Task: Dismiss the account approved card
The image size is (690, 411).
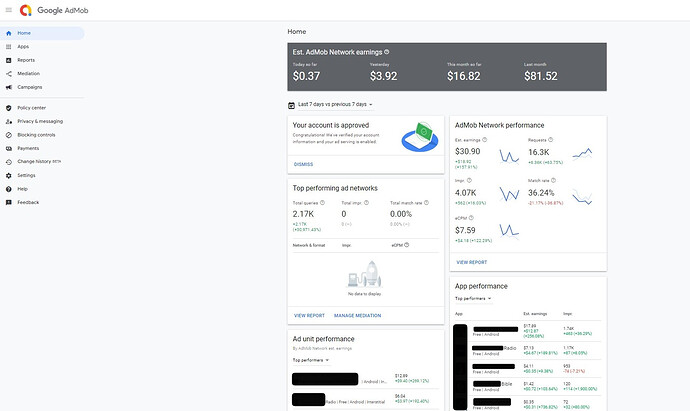Action: click(x=303, y=164)
